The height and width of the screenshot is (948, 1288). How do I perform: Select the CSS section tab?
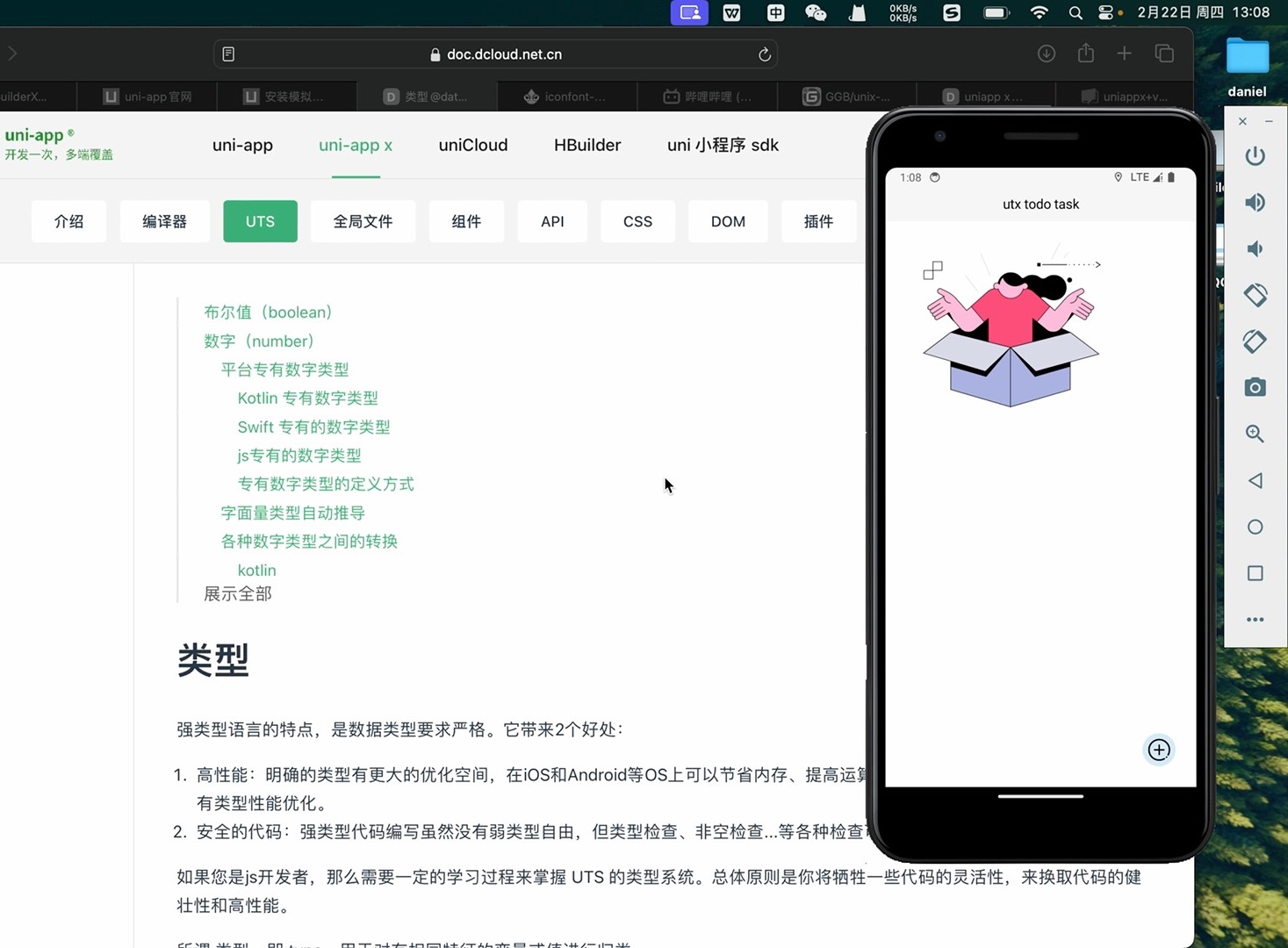(637, 221)
